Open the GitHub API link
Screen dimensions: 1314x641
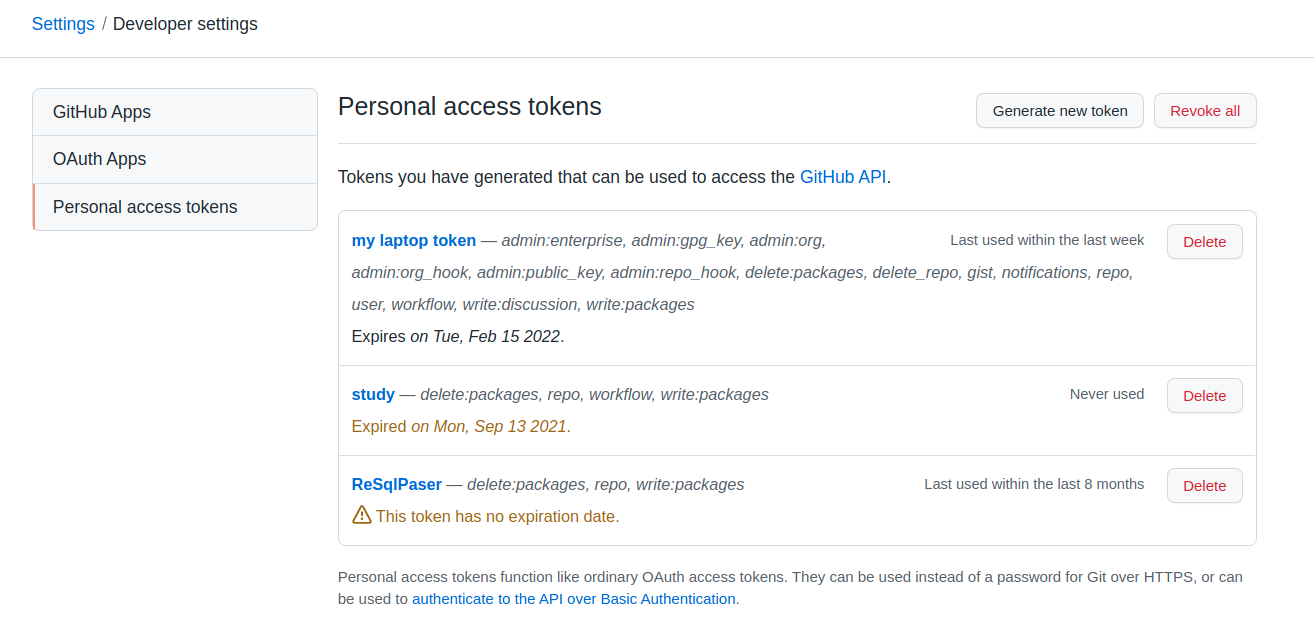coord(843,177)
